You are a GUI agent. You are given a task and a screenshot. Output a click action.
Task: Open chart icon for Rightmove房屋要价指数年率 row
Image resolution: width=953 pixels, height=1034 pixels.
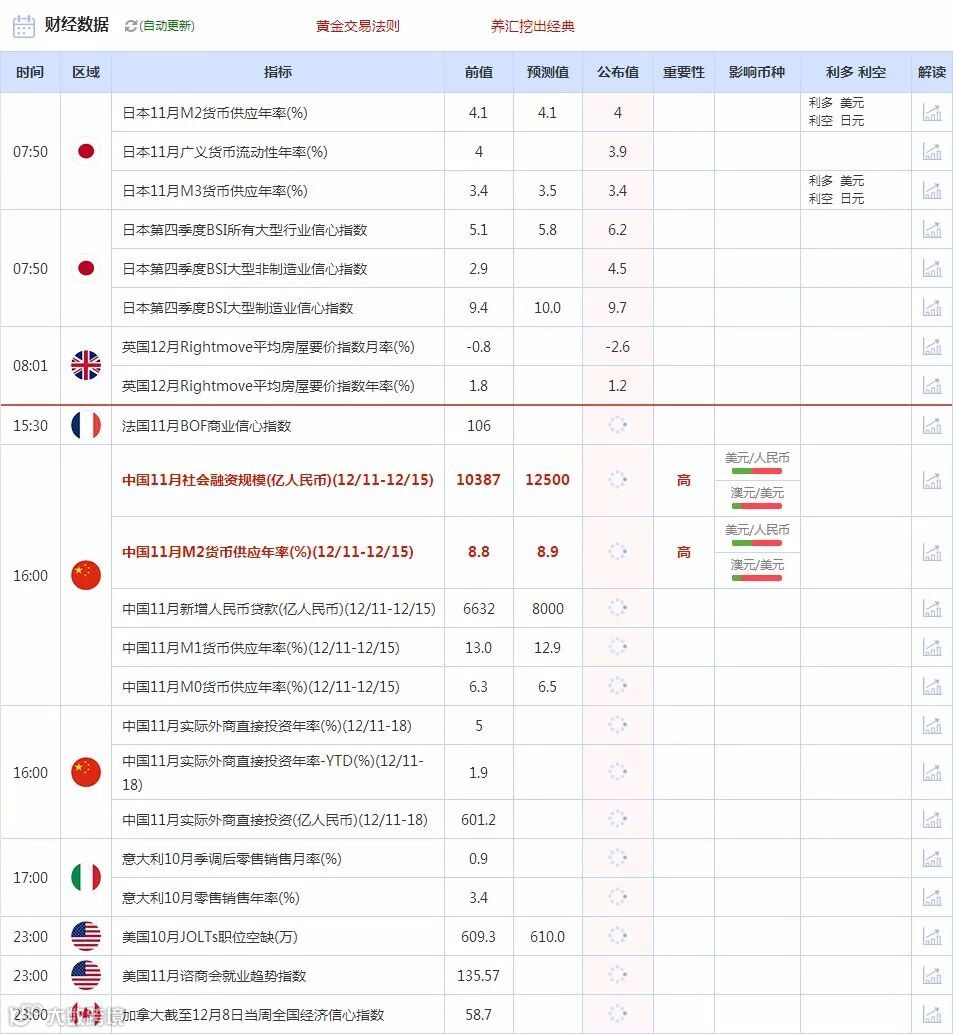click(x=931, y=385)
